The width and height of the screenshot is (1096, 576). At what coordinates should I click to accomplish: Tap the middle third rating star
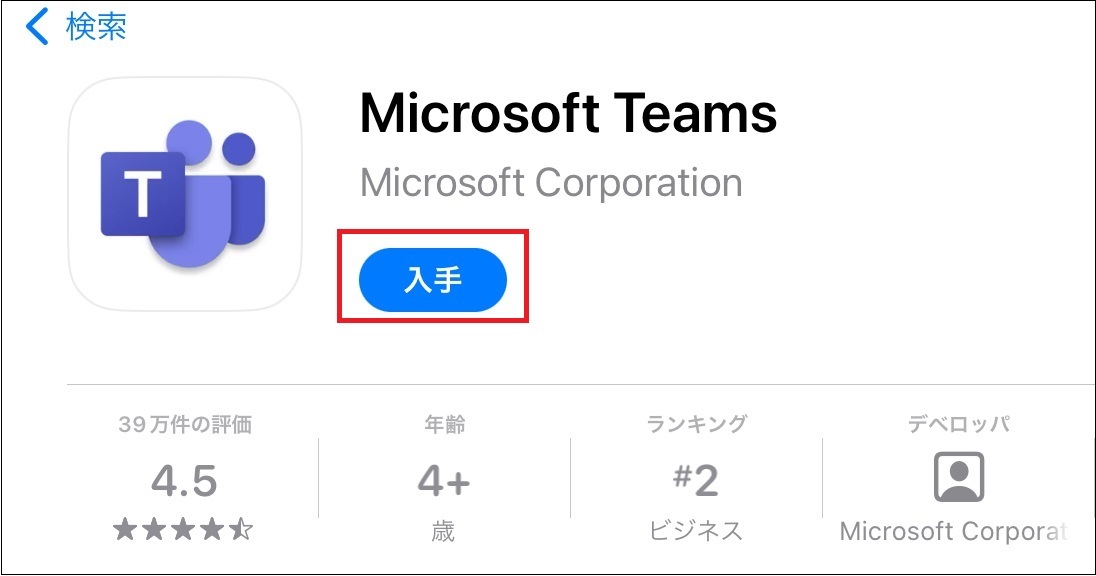tap(184, 530)
